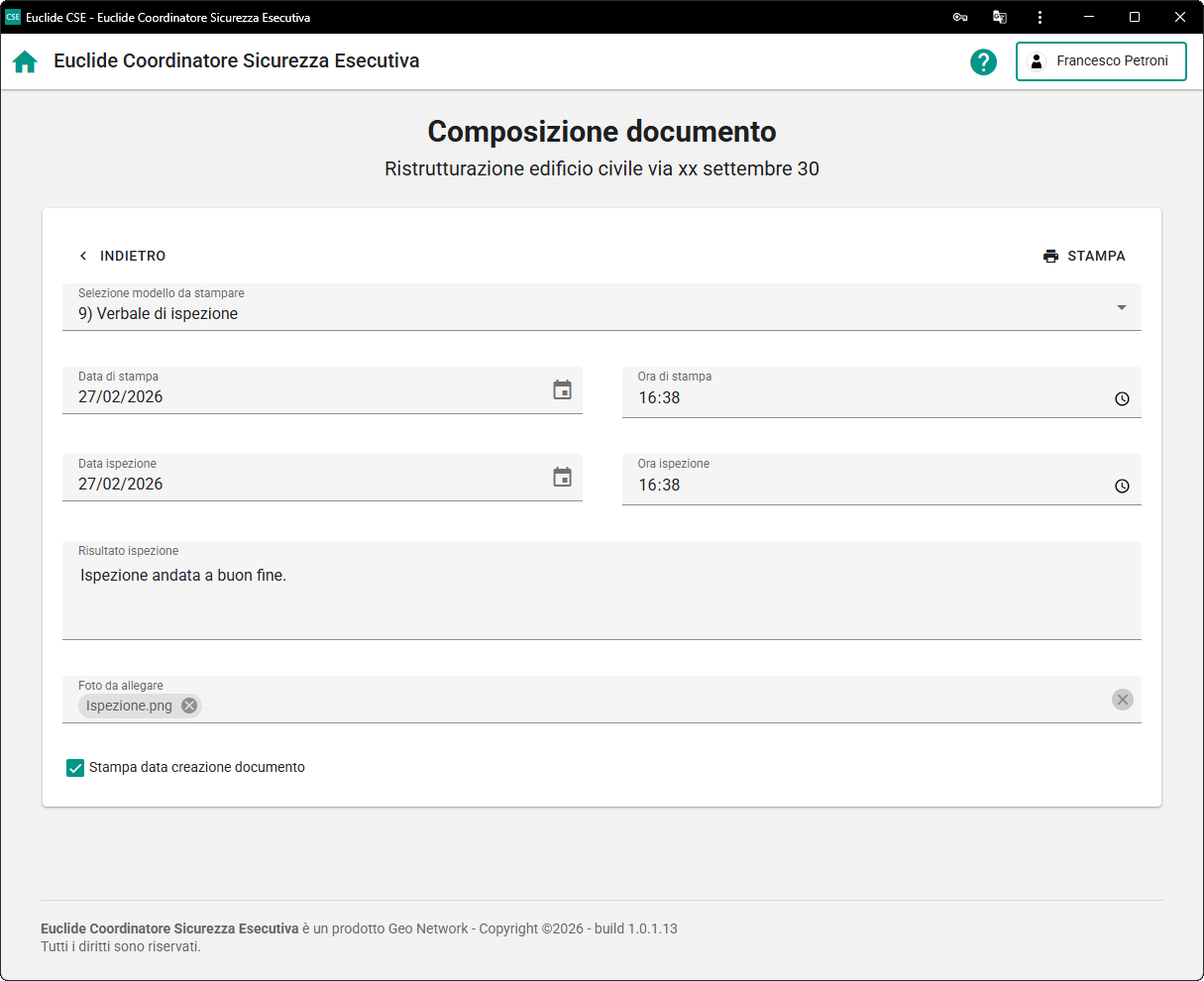Go back with INDIETRO button
The width and height of the screenshot is (1204, 981).
[x=122, y=256]
